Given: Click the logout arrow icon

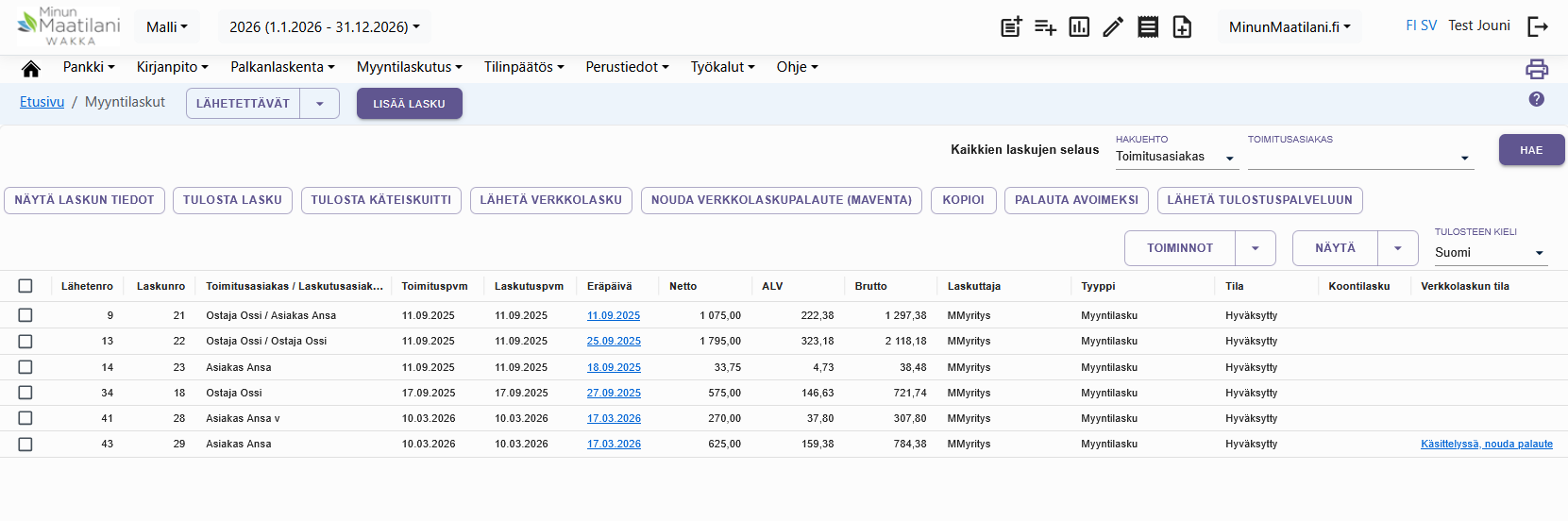Looking at the screenshot, I should 1538,26.
